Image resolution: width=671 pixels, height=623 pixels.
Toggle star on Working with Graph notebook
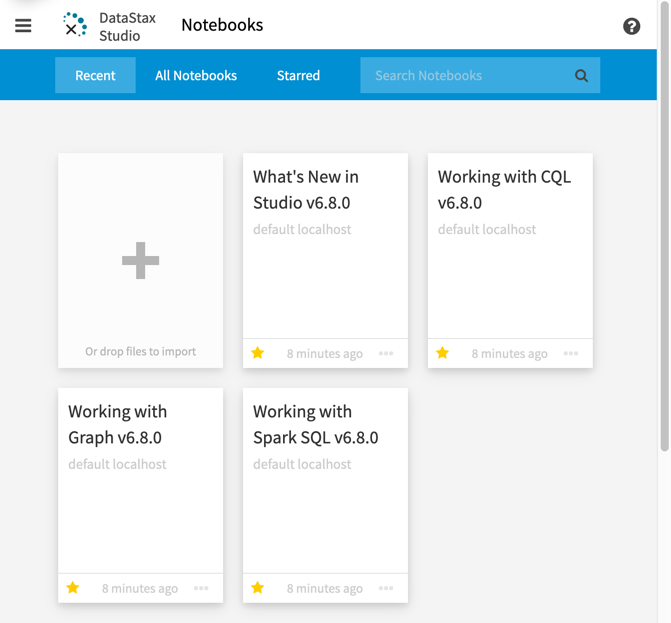tap(73, 588)
